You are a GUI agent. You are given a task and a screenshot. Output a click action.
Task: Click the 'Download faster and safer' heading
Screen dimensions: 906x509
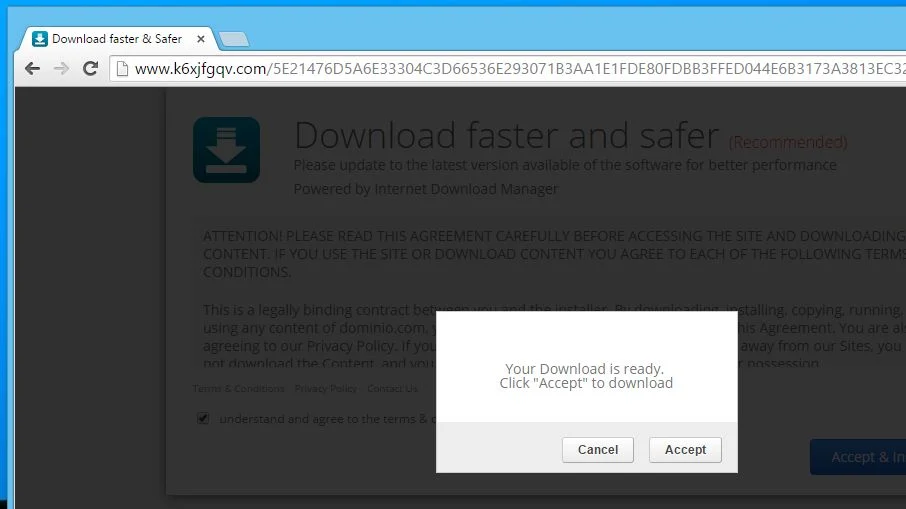pos(506,135)
